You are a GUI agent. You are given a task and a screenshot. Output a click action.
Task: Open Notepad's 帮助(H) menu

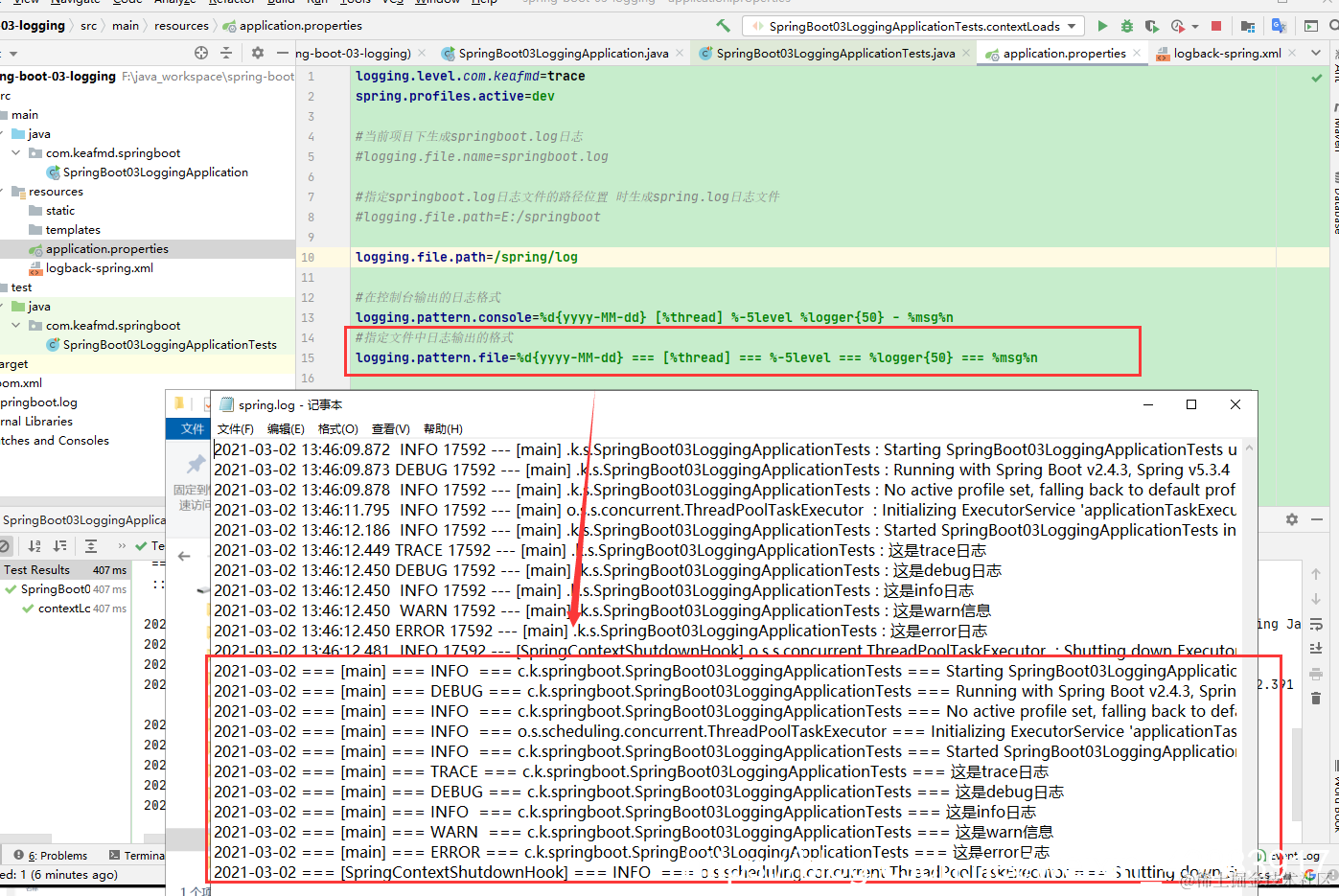(x=443, y=428)
